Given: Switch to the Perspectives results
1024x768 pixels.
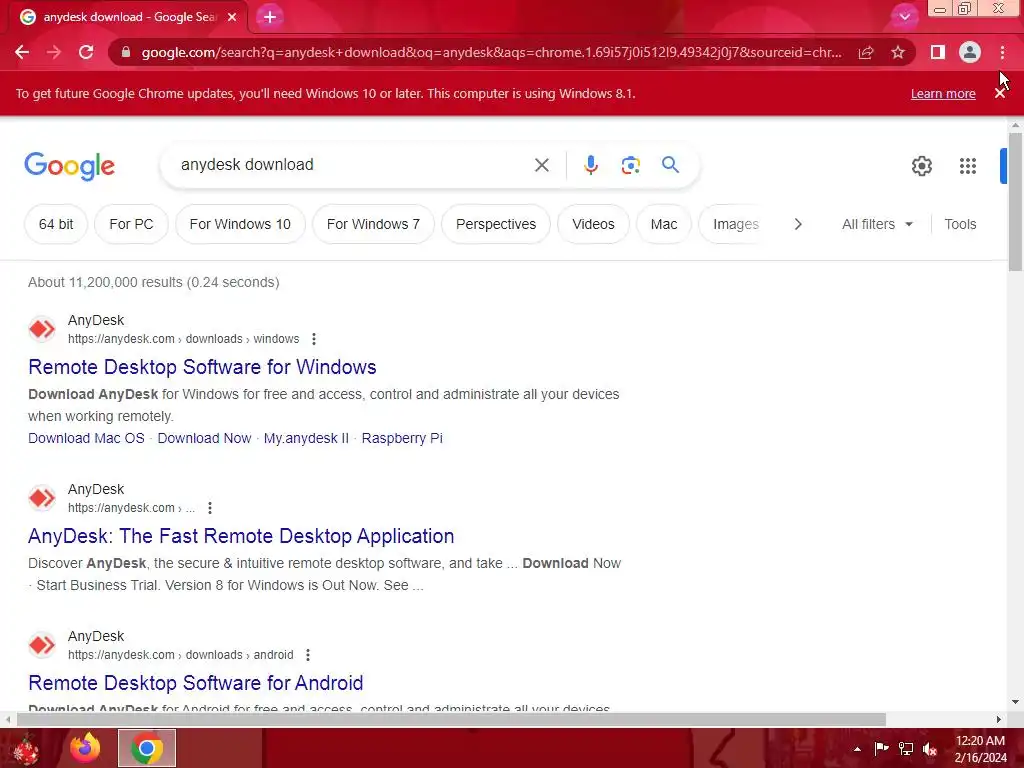Looking at the screenshot, I should (496, 224).
